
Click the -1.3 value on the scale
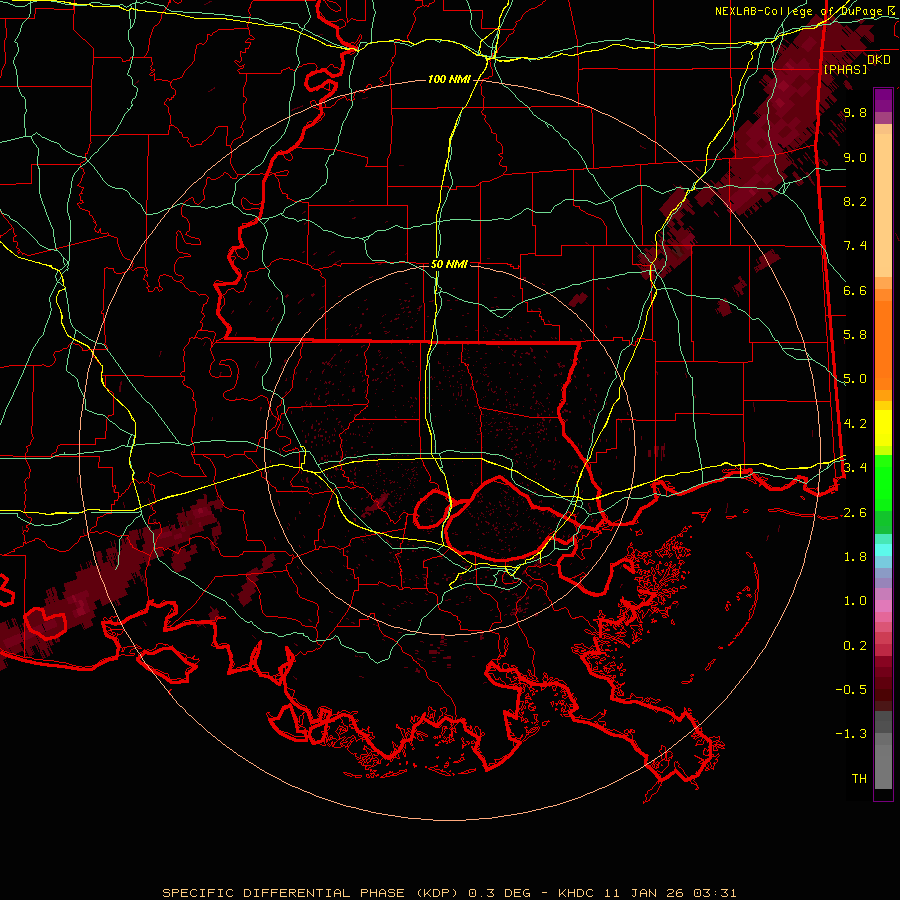click(851, 734)
